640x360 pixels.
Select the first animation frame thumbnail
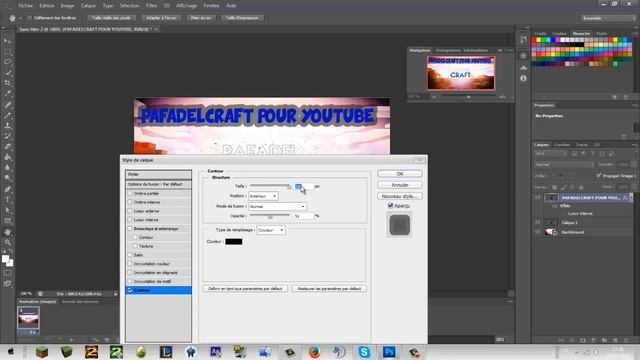point(28,318)
